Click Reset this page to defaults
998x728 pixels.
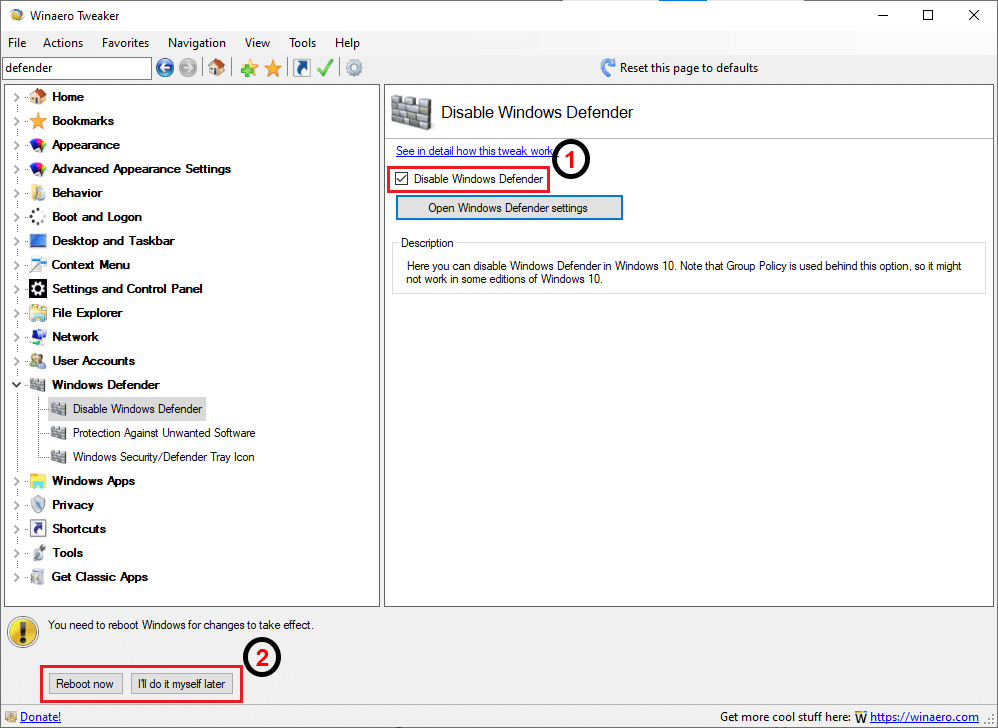pyautogui.click(x=679, y=67)
